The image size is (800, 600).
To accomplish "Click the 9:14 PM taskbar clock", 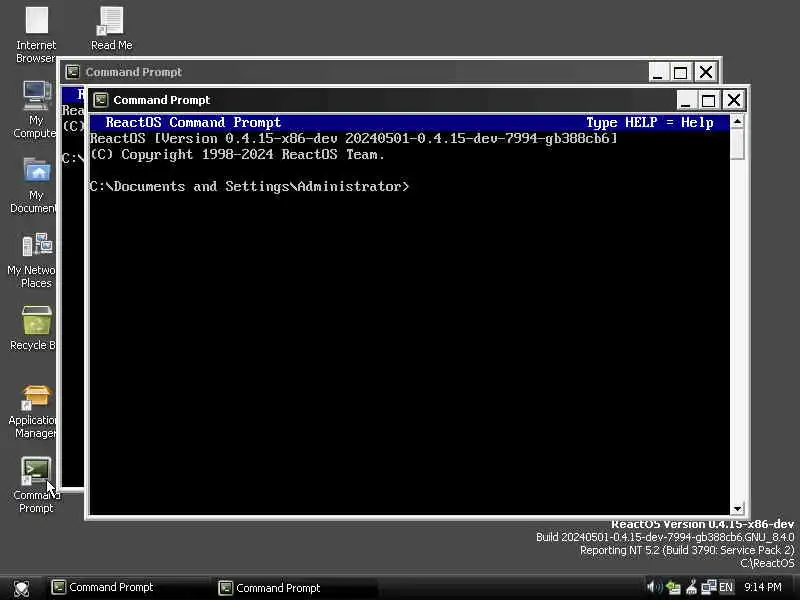I will pyautogui.click(x=763, y=587).
